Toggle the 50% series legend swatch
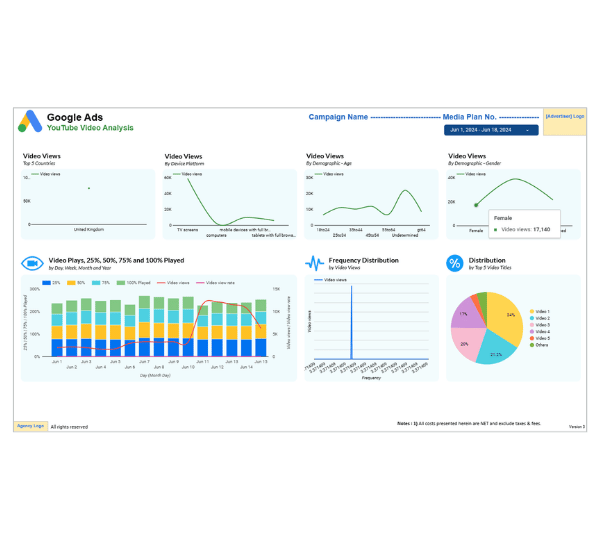Screen dimensions: 600x540 point(76,283)
